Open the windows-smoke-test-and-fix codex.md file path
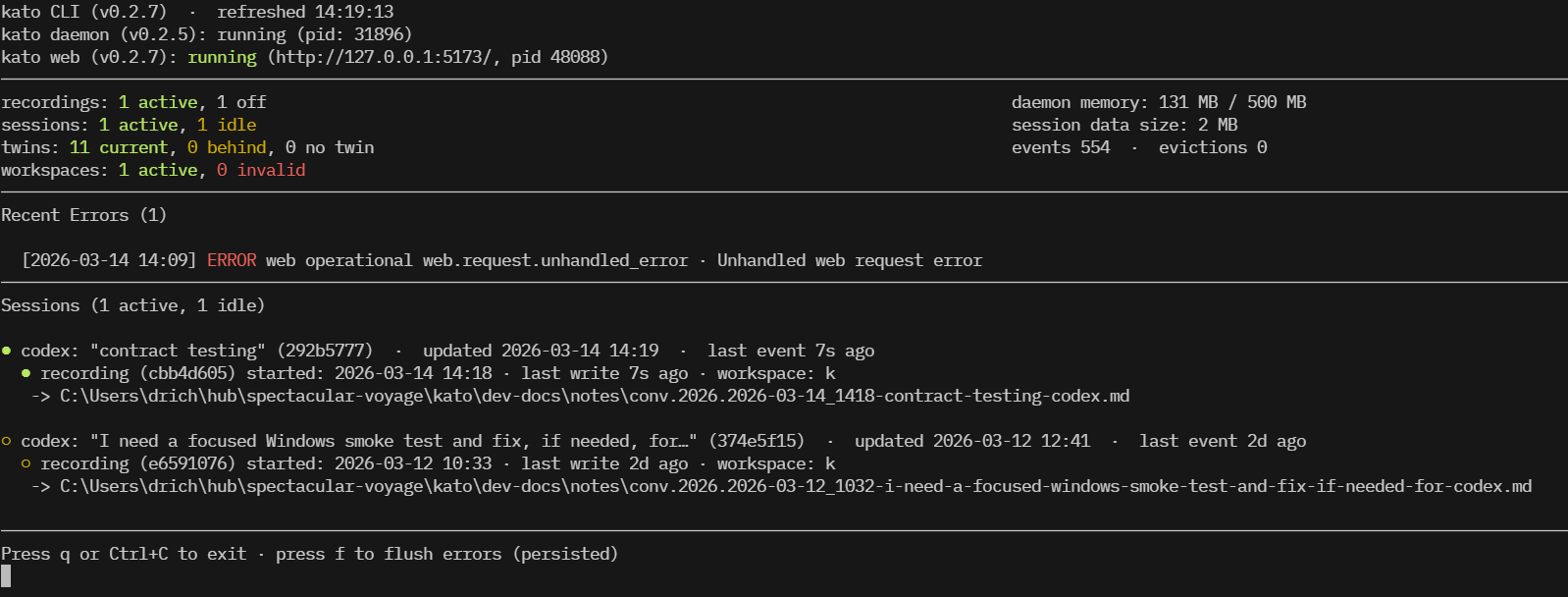Viewport: 1568px width, 597px height. [x=795, y=486]
